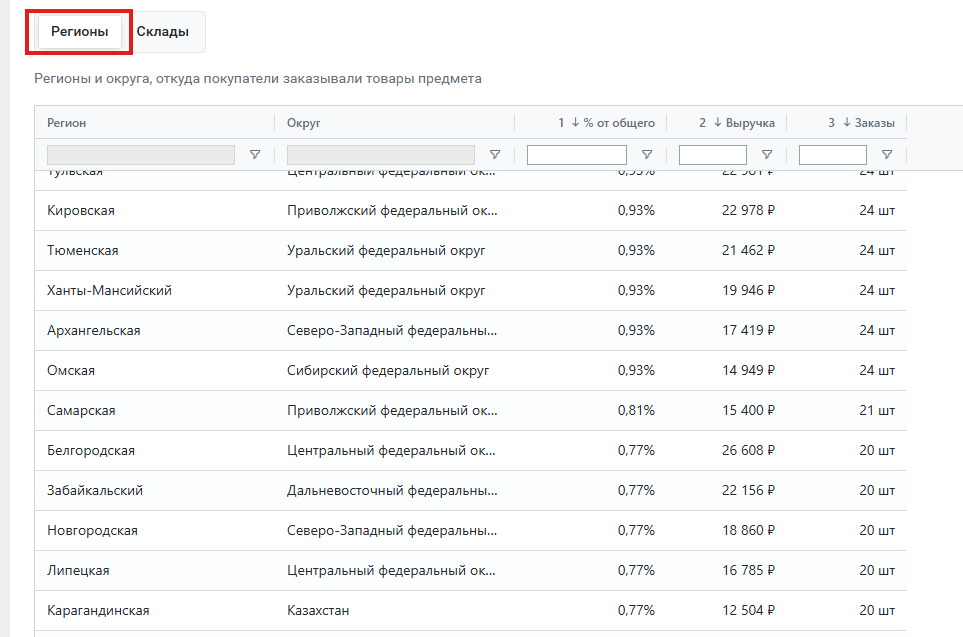Image resolution: width=963 pixels, height=637 pixels.
Task: Select the Регионы tab
Action: coord(80,32)
